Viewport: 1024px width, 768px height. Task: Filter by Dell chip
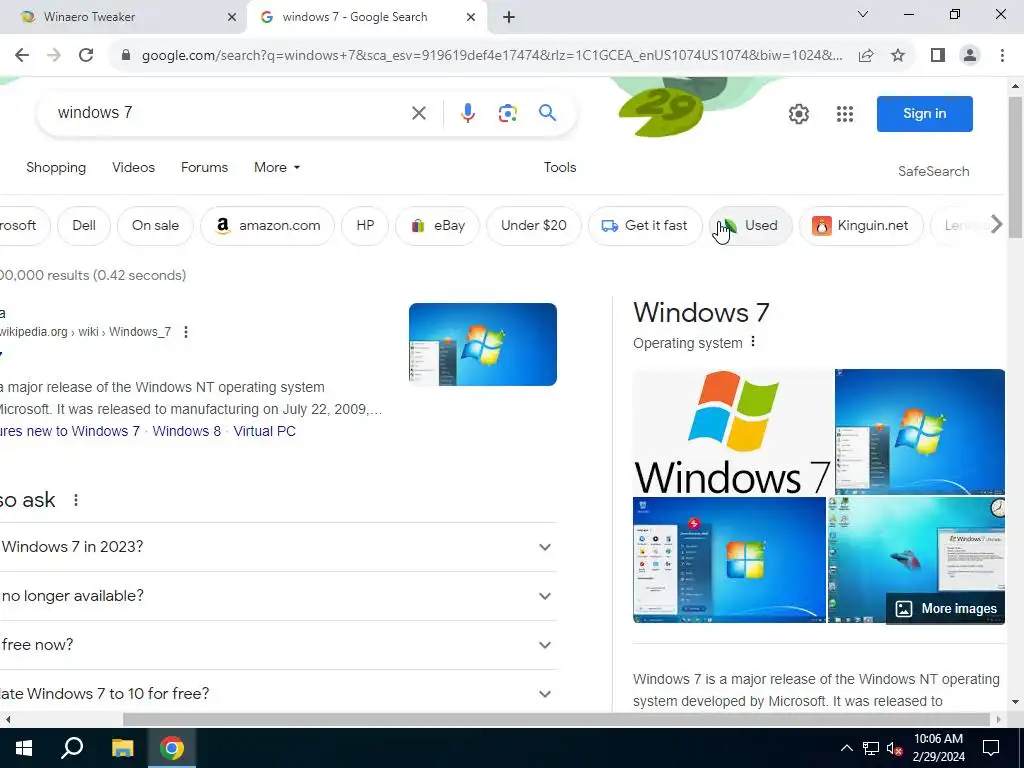84,225
